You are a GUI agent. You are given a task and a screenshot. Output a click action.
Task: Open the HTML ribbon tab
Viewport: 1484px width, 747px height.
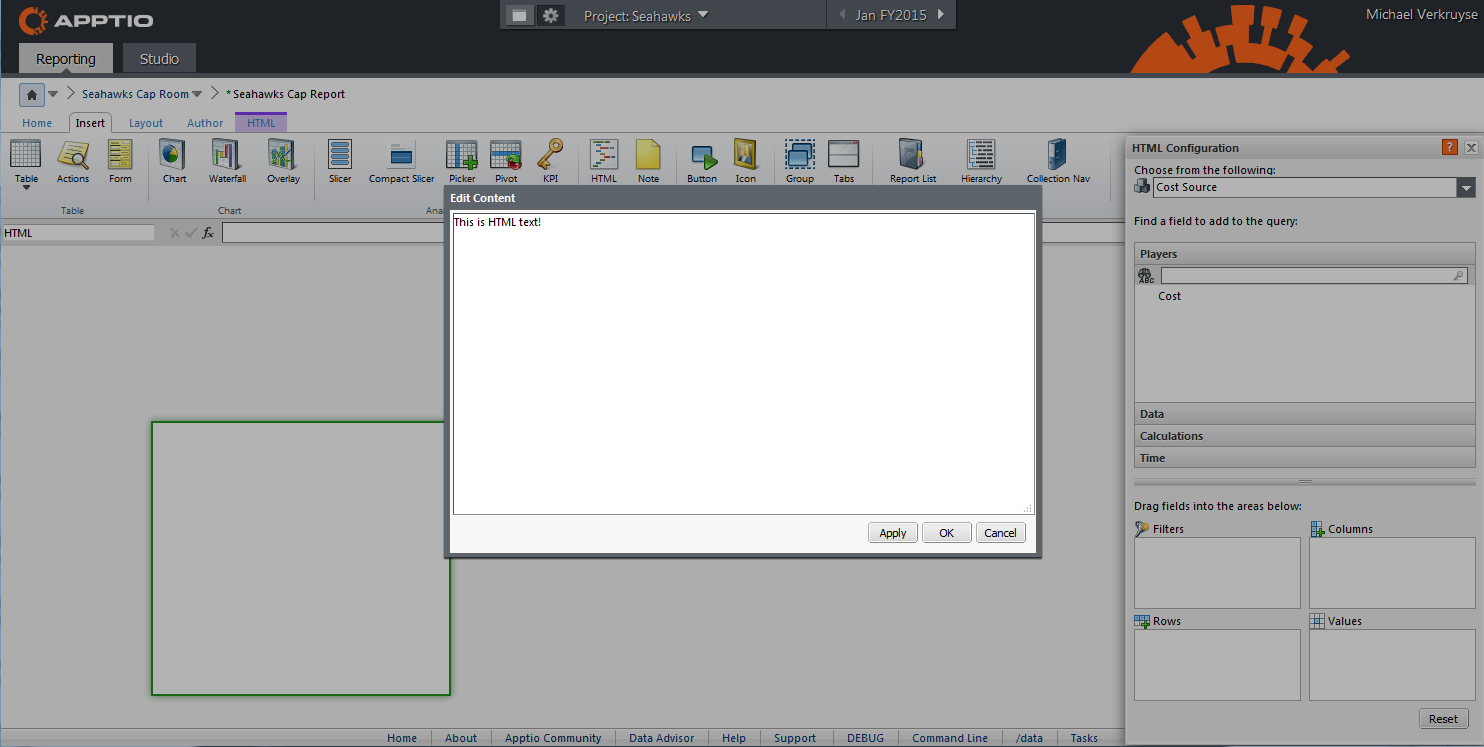coord(261,123)
